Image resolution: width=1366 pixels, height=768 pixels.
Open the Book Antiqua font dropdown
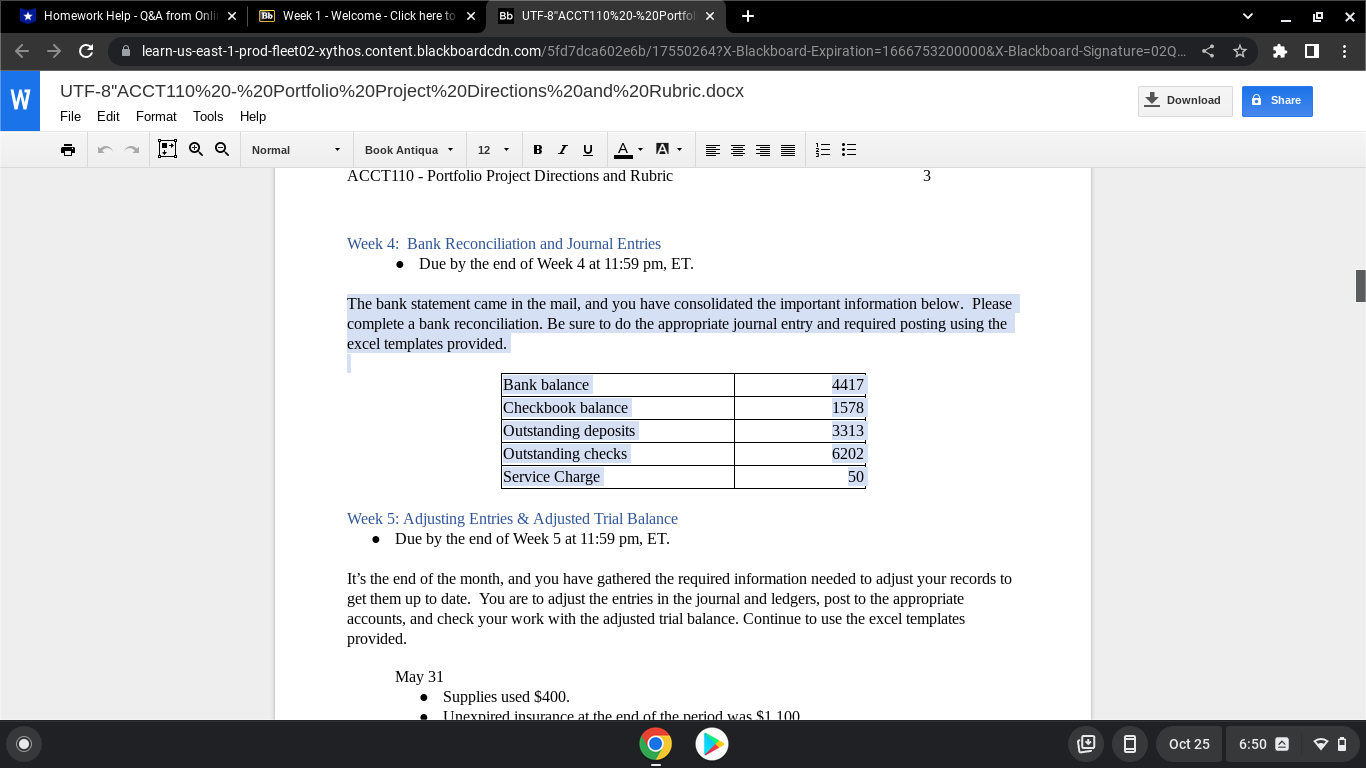(407, 149)
